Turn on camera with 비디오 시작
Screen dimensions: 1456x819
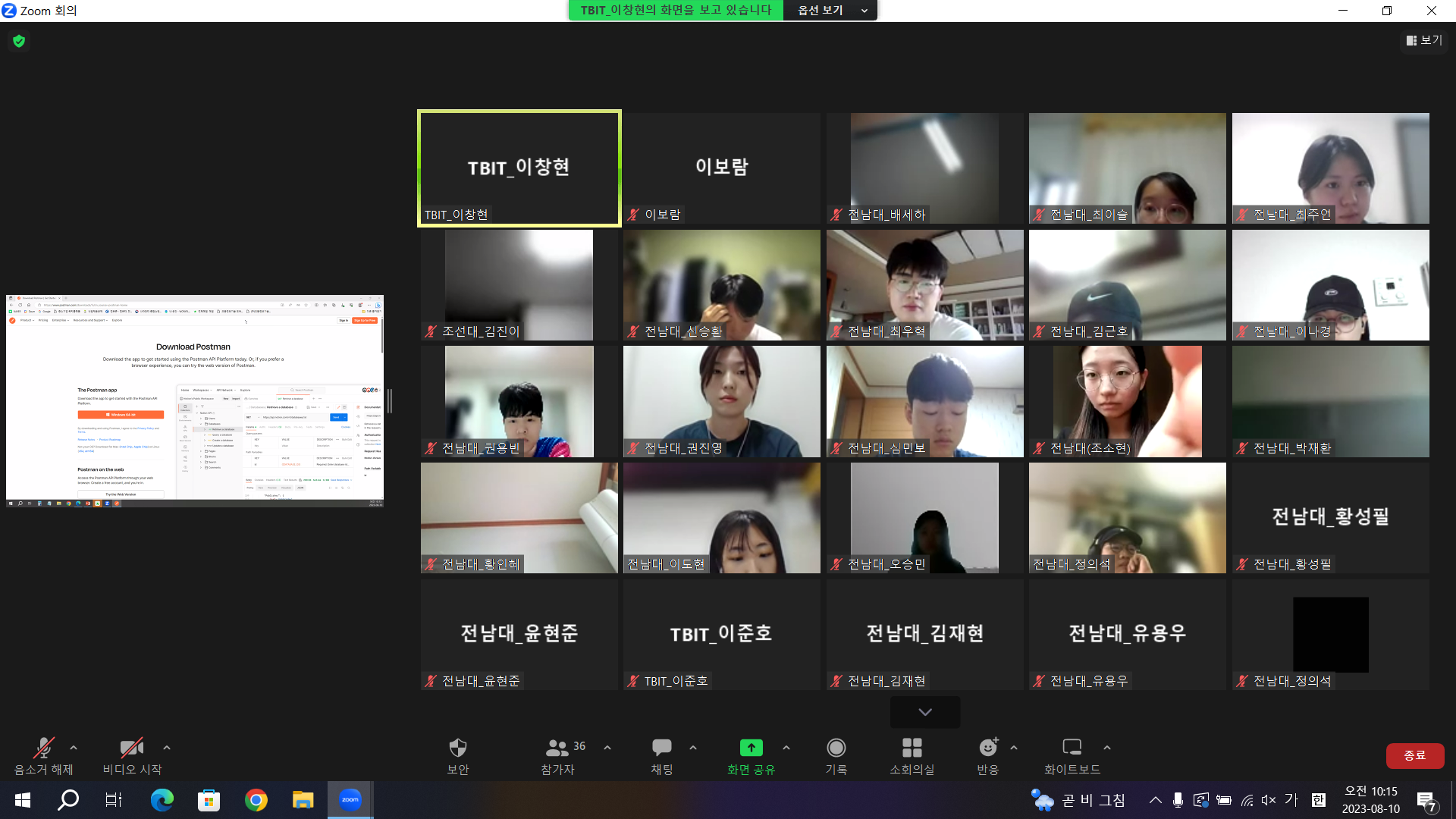(132, 748)
